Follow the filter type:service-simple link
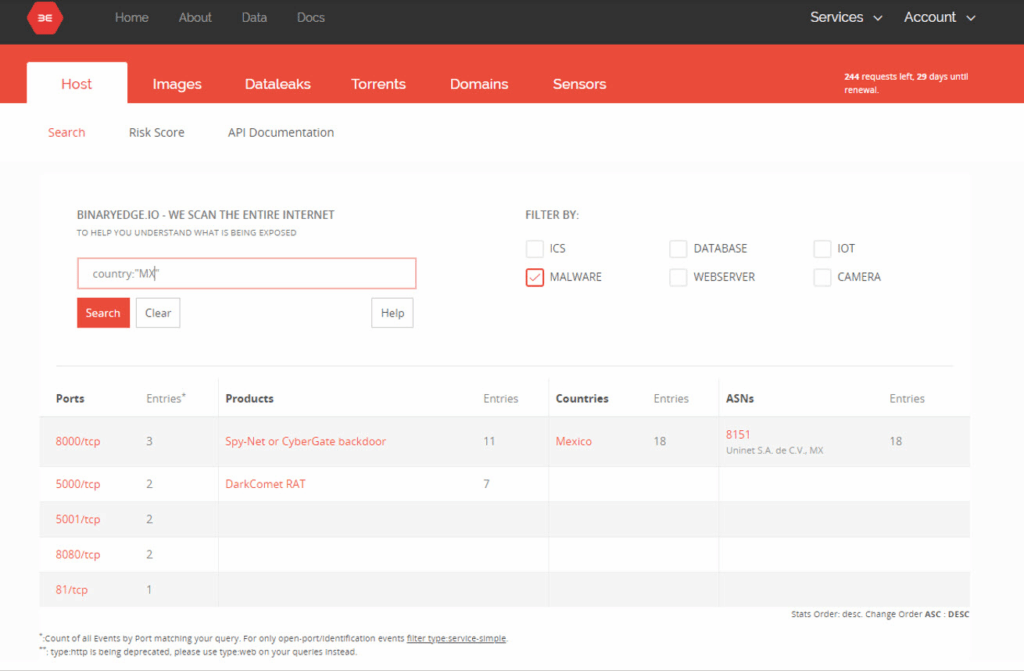This screenshot has width=1024, height=671. point(456,638)
